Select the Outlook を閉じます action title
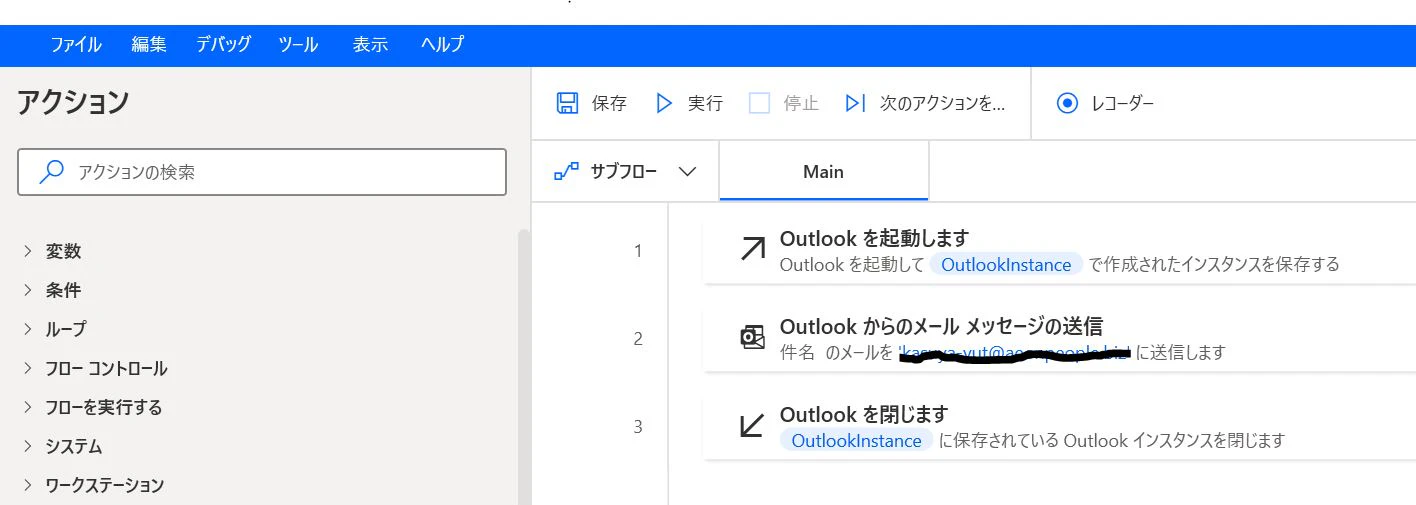The width and height of the screenshot is (1416, 505). [x=863, y=414]
